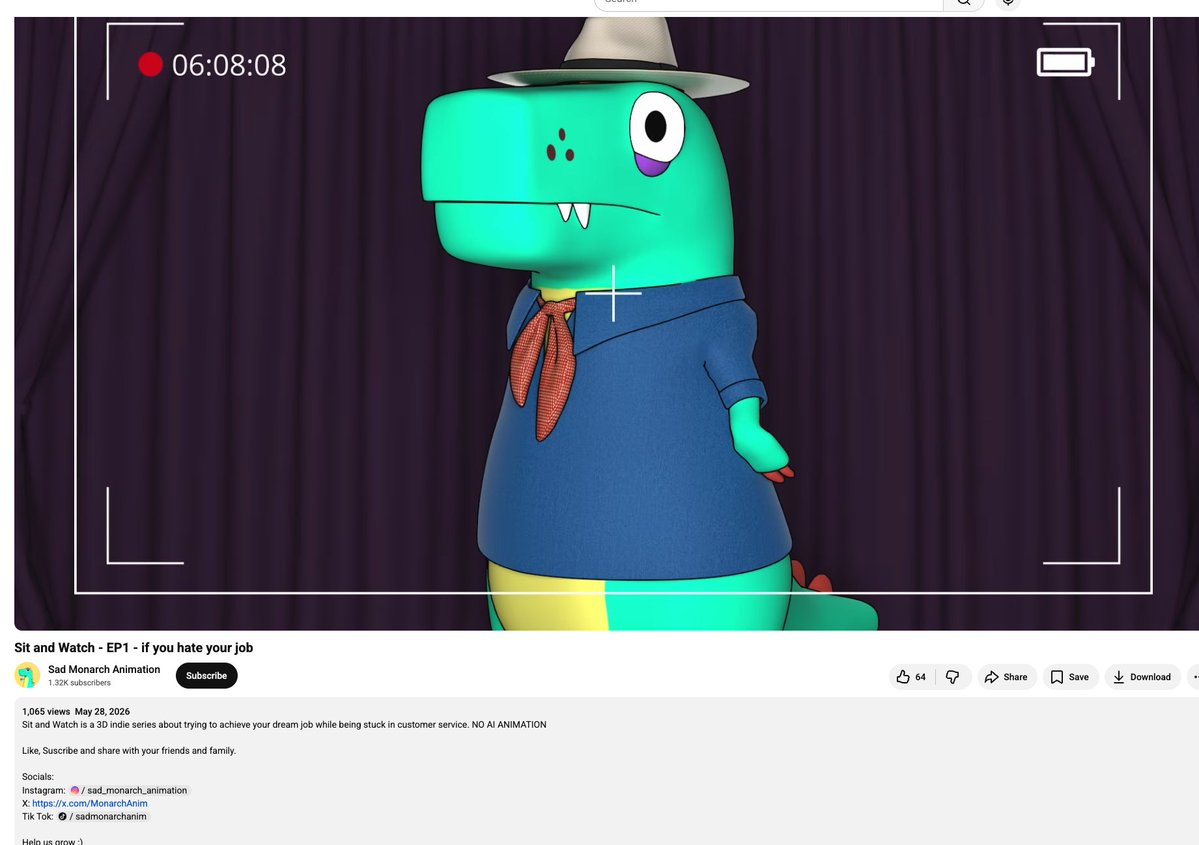This screenshot has width=1199, height=845.
Task: Click the '1,065 views May 28, 2026' text
Action: pyautogui.click(x=76, y=711)
